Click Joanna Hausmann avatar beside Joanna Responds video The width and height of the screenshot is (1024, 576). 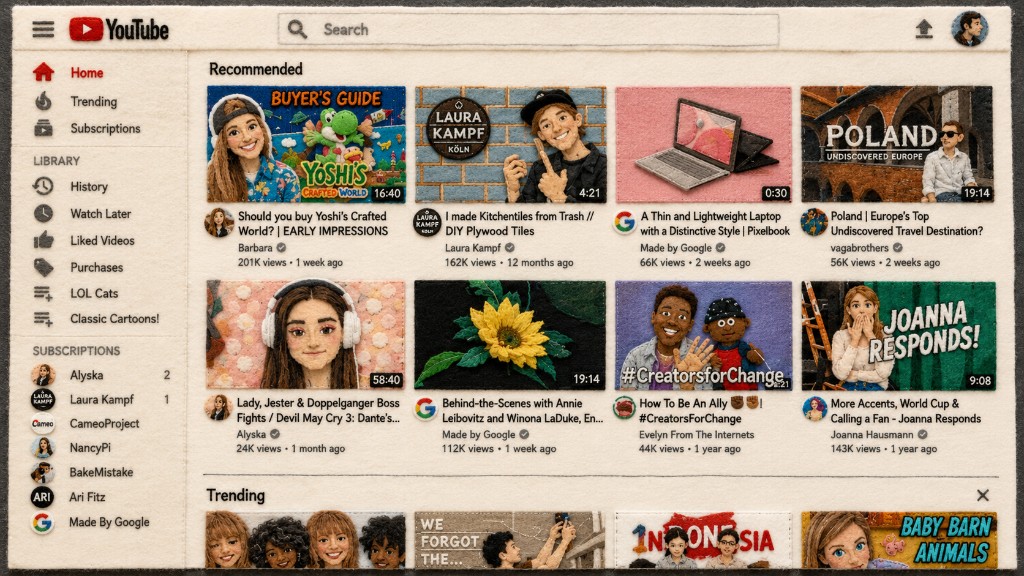(814, 409)
